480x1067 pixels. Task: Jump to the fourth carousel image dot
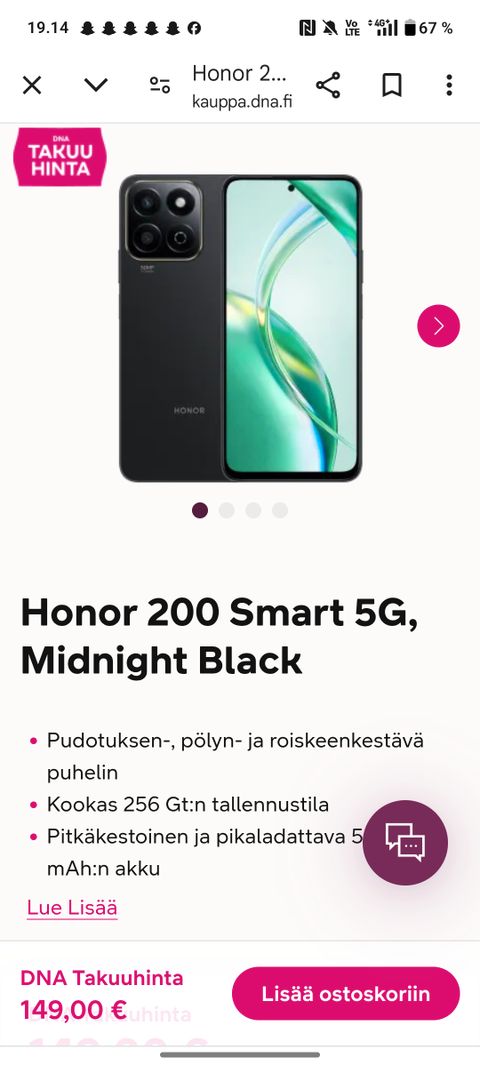(x=280, y=510)
